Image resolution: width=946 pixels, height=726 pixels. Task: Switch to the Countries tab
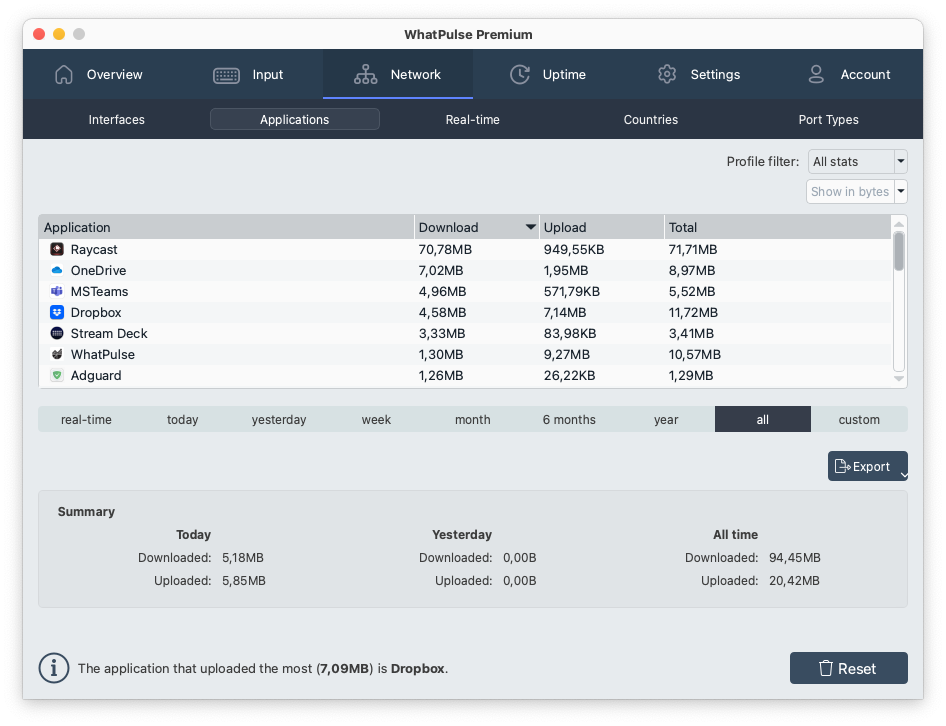[x=650, y=119]
